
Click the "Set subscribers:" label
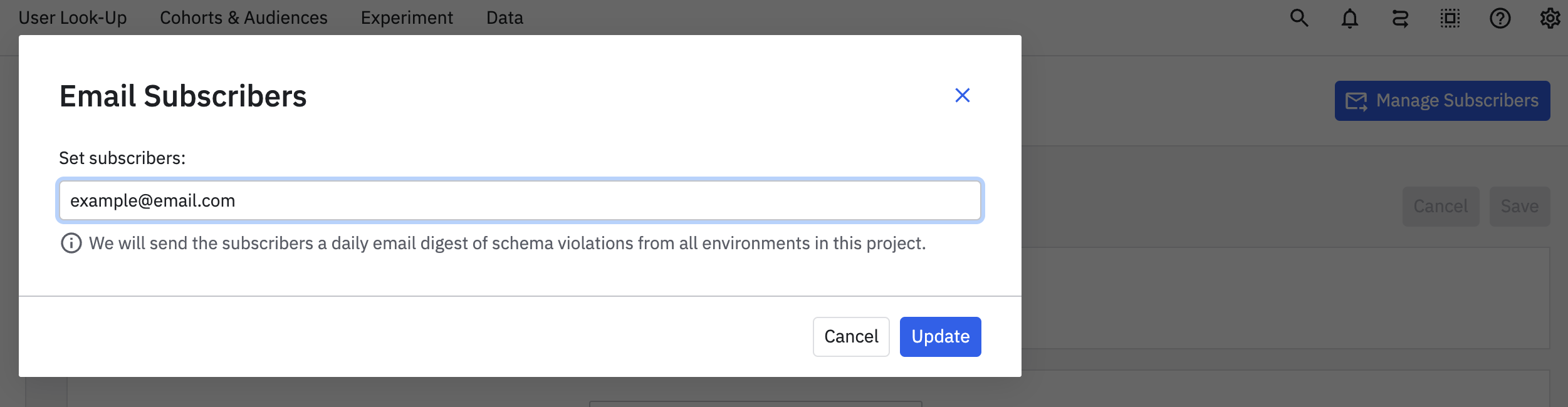click(x=122, y=158)
